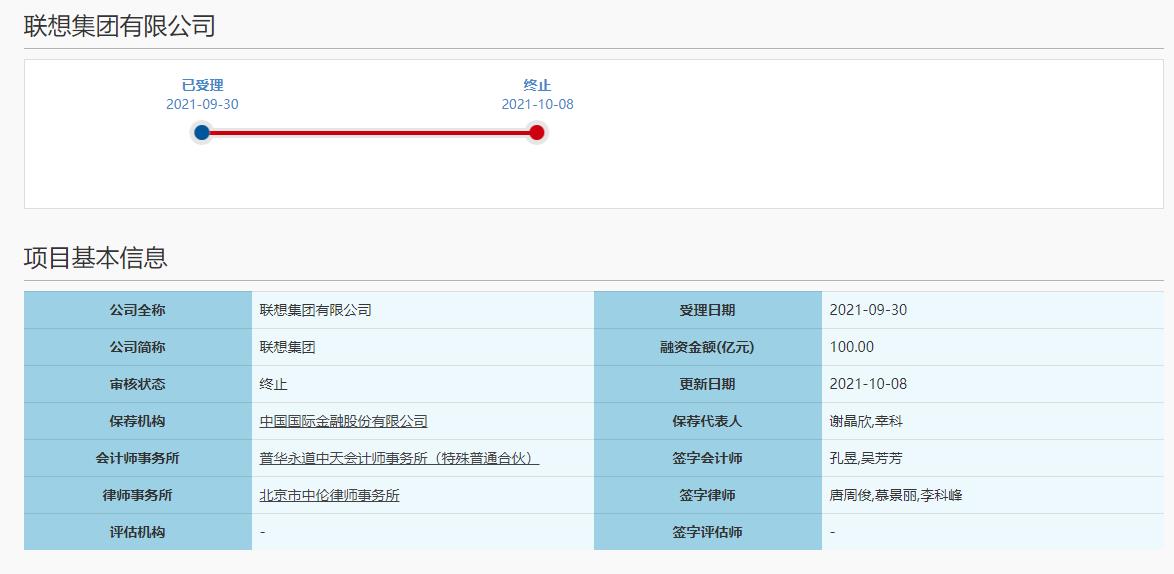Open the 普华永道中天会计师事务所 accounting firm link
This screenshot has width=1174, height=574.
click(x=399, y=458)
